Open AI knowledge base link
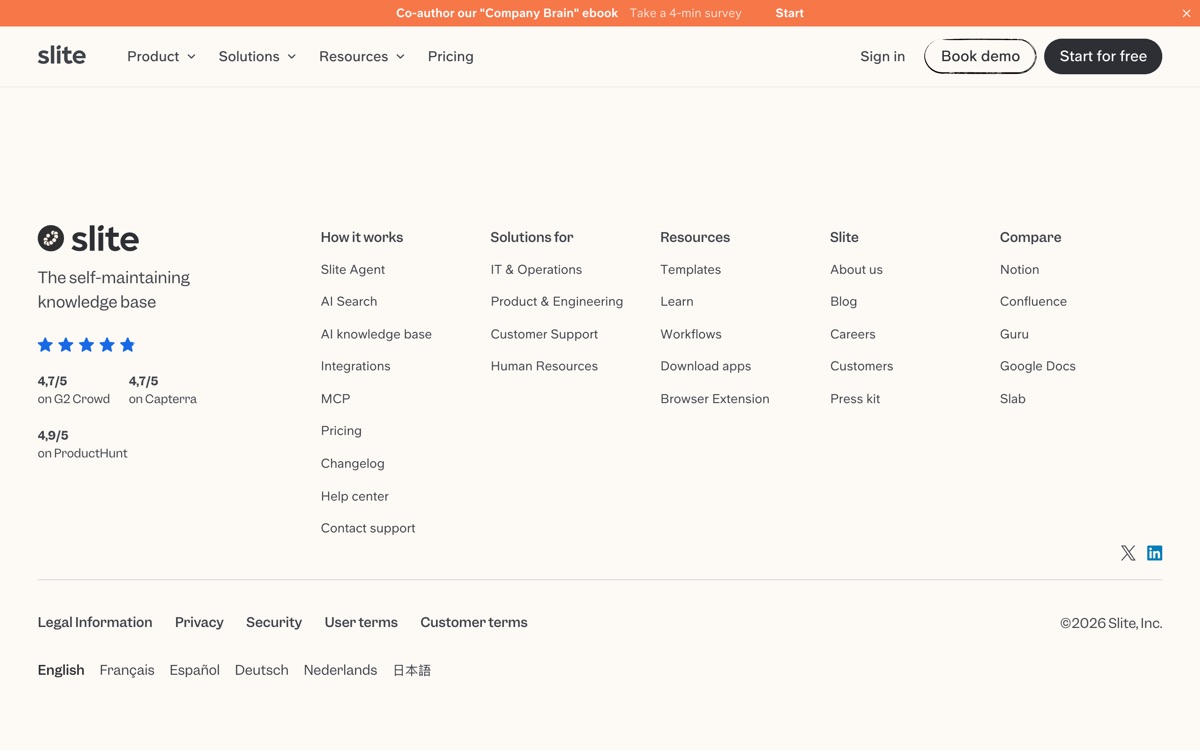Screen dimensions: 1200x750 point(376,334)
